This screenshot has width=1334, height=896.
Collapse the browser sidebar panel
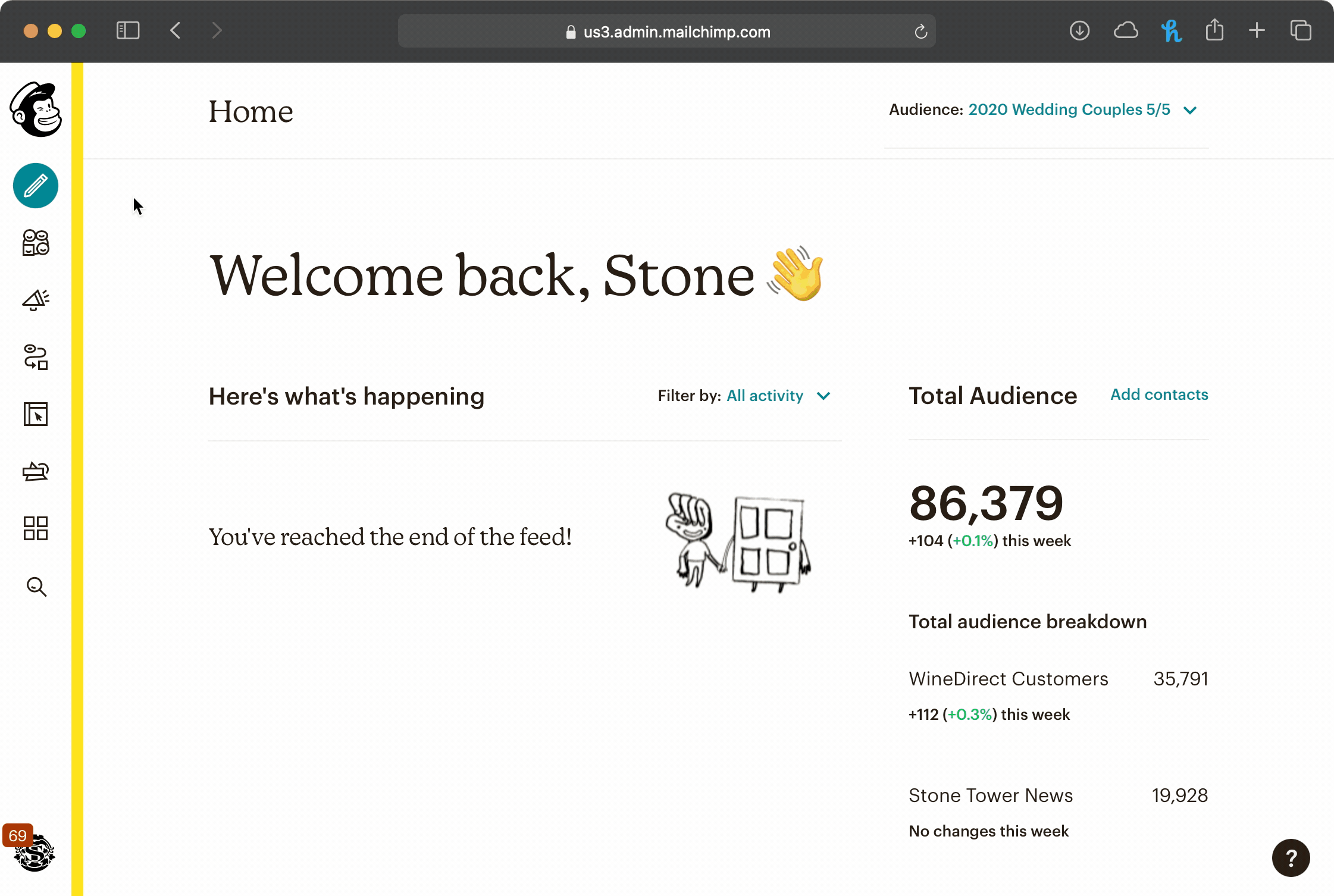click(127, 30)
